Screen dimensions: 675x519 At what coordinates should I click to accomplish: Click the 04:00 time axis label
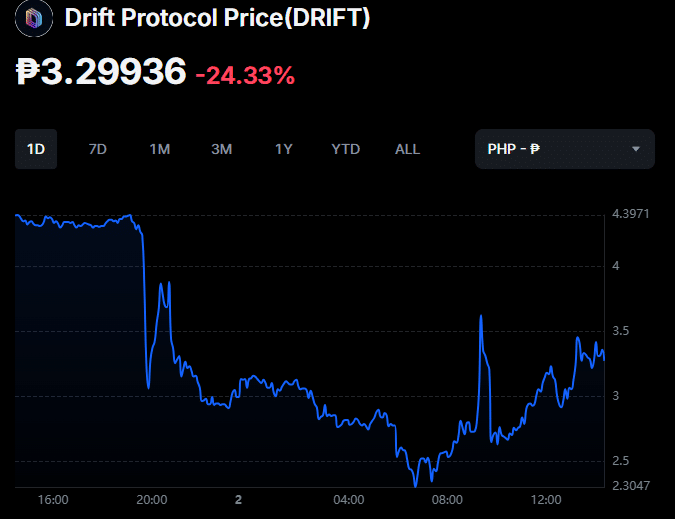click(x=349, y=500)
